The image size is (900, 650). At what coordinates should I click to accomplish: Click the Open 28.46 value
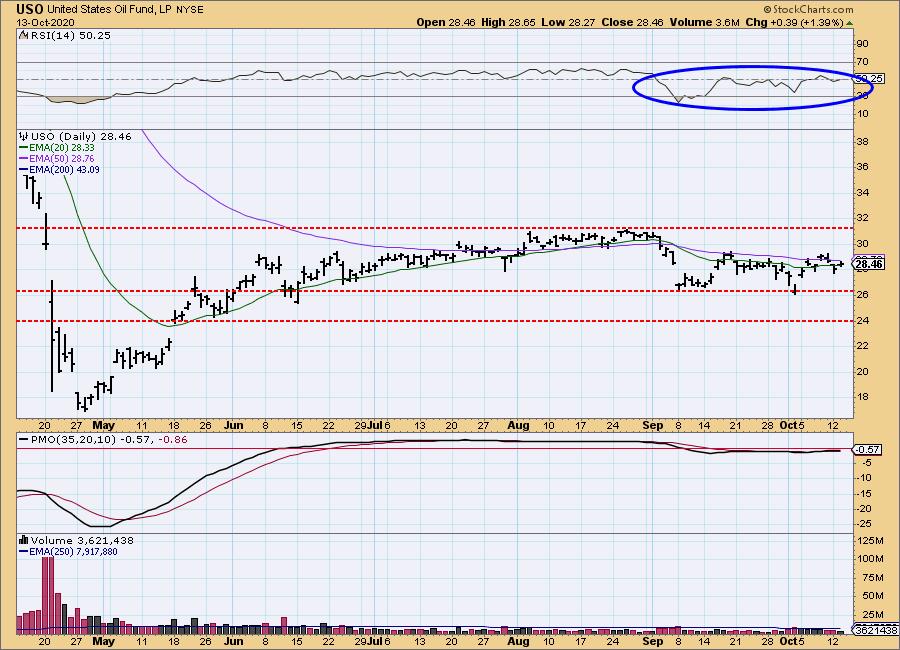[x=445, y=22]
